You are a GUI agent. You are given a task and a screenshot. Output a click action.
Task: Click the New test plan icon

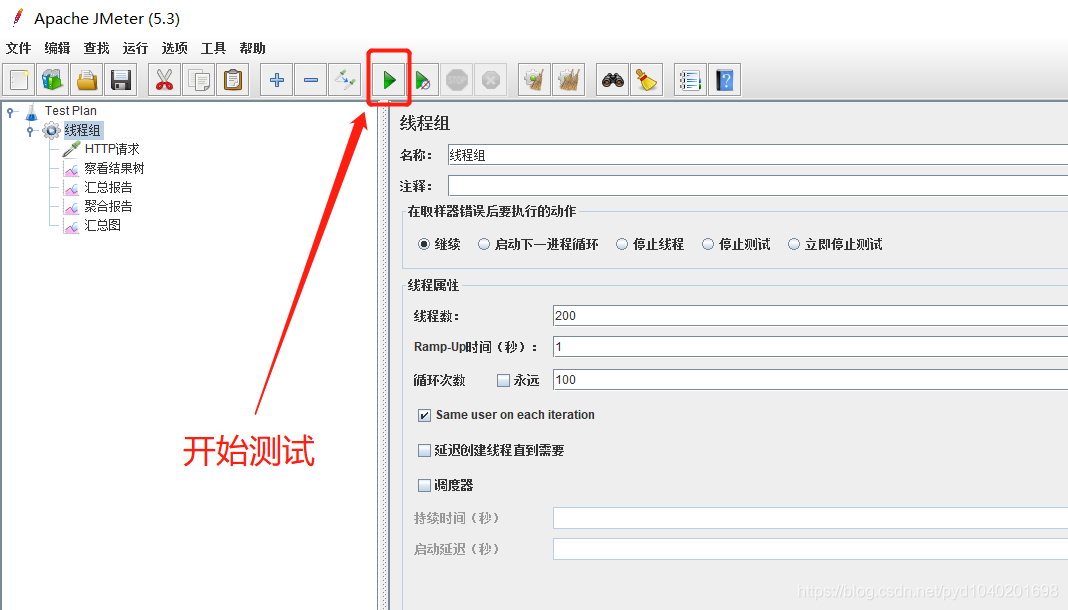pyautogui.click(x=19, y=80)
